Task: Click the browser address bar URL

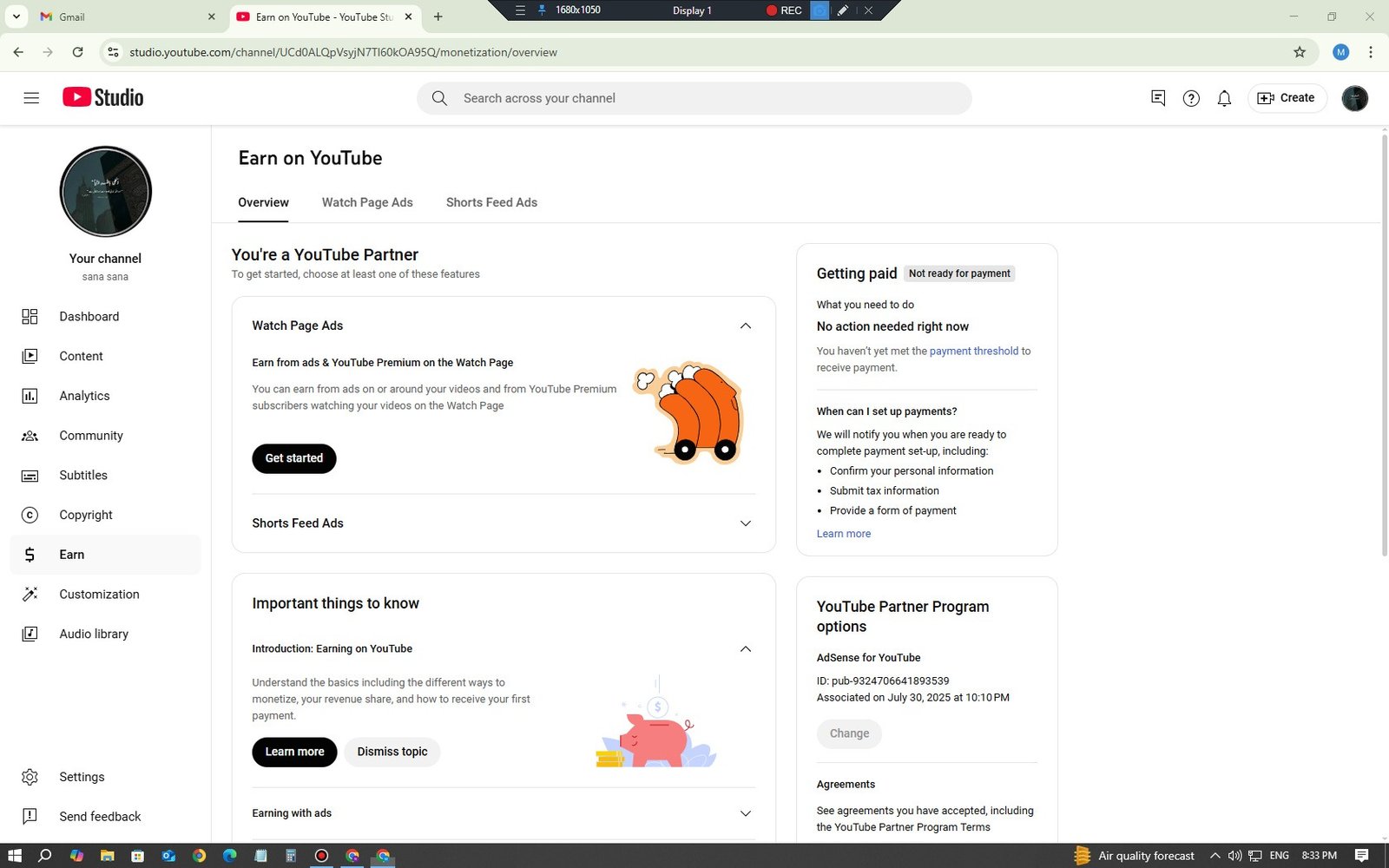Action: pyautogui.click(x=343, y=52)
